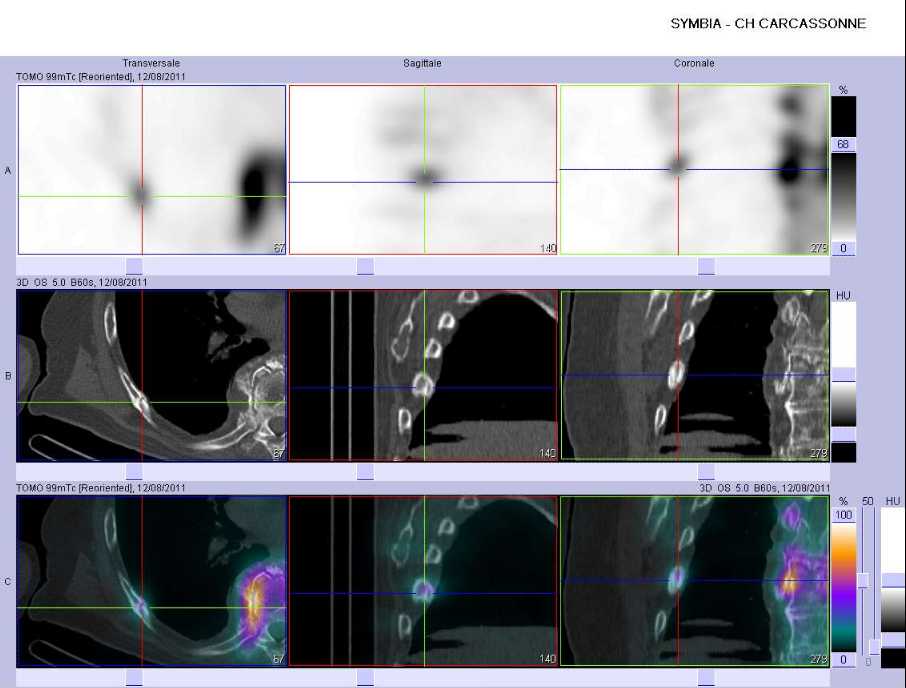Image resolution: width=906 pixels, height=688 pixels.
Task: Click row A TOMO 99mTc series label
Action: click(101, 76)
